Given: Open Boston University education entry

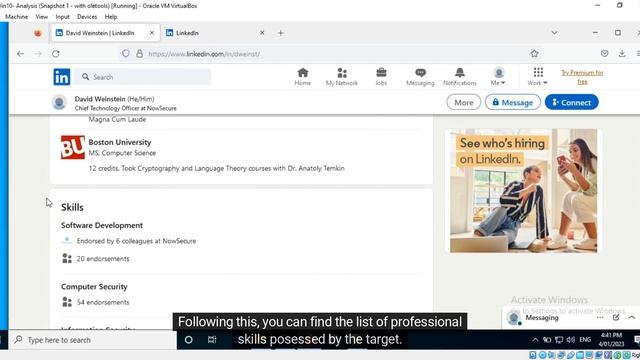Looking at the screenshot, I should pyautogui.click(x=120, y=142).
